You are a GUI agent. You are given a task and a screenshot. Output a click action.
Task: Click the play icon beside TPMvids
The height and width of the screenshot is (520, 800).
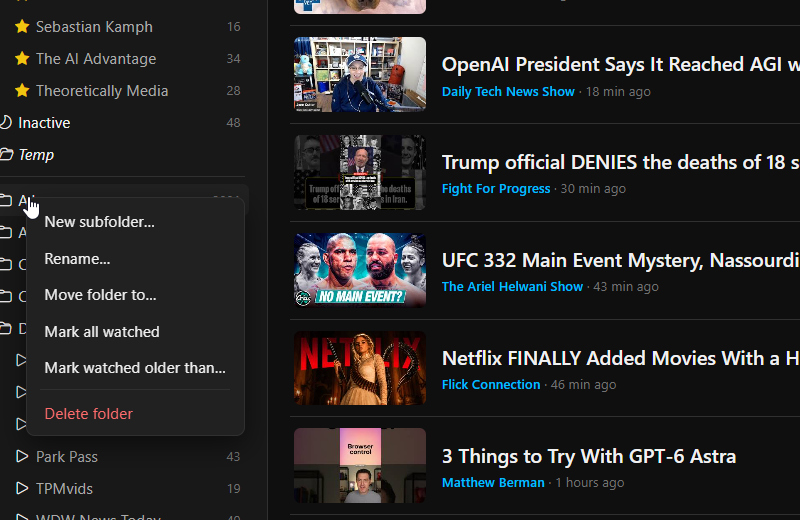coord(22,488)
